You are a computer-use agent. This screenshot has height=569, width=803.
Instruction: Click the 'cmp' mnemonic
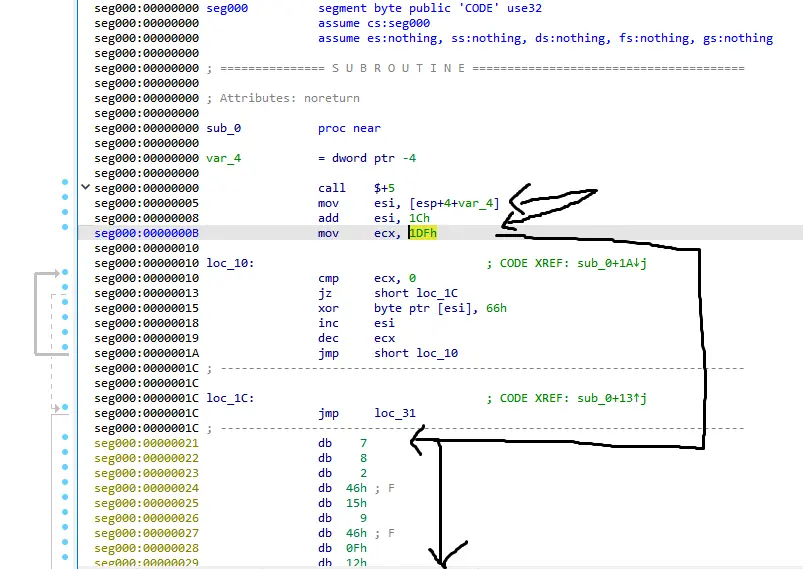(x=328, y=279)
